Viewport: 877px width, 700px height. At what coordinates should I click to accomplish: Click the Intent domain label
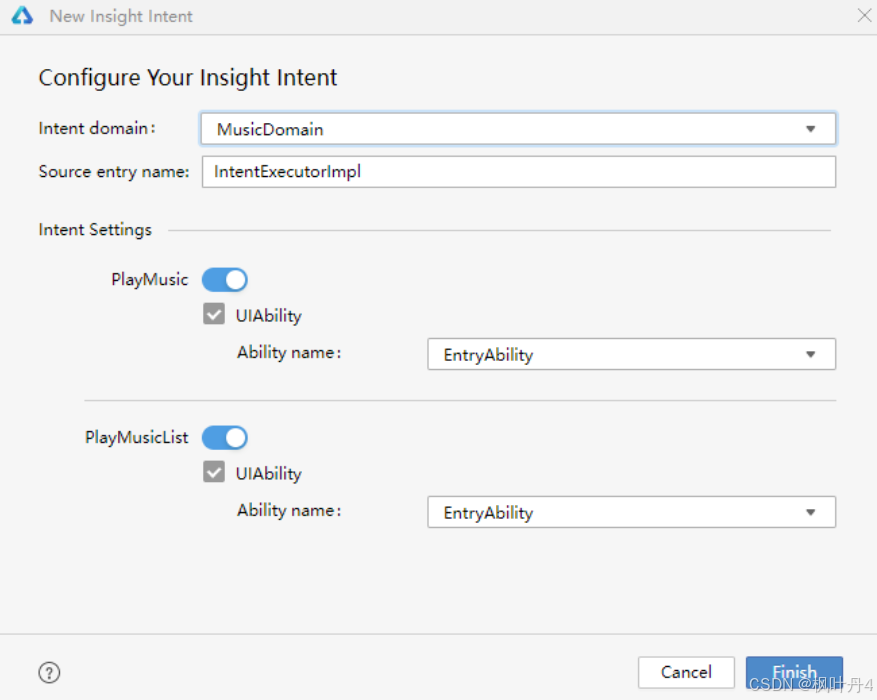97,129
